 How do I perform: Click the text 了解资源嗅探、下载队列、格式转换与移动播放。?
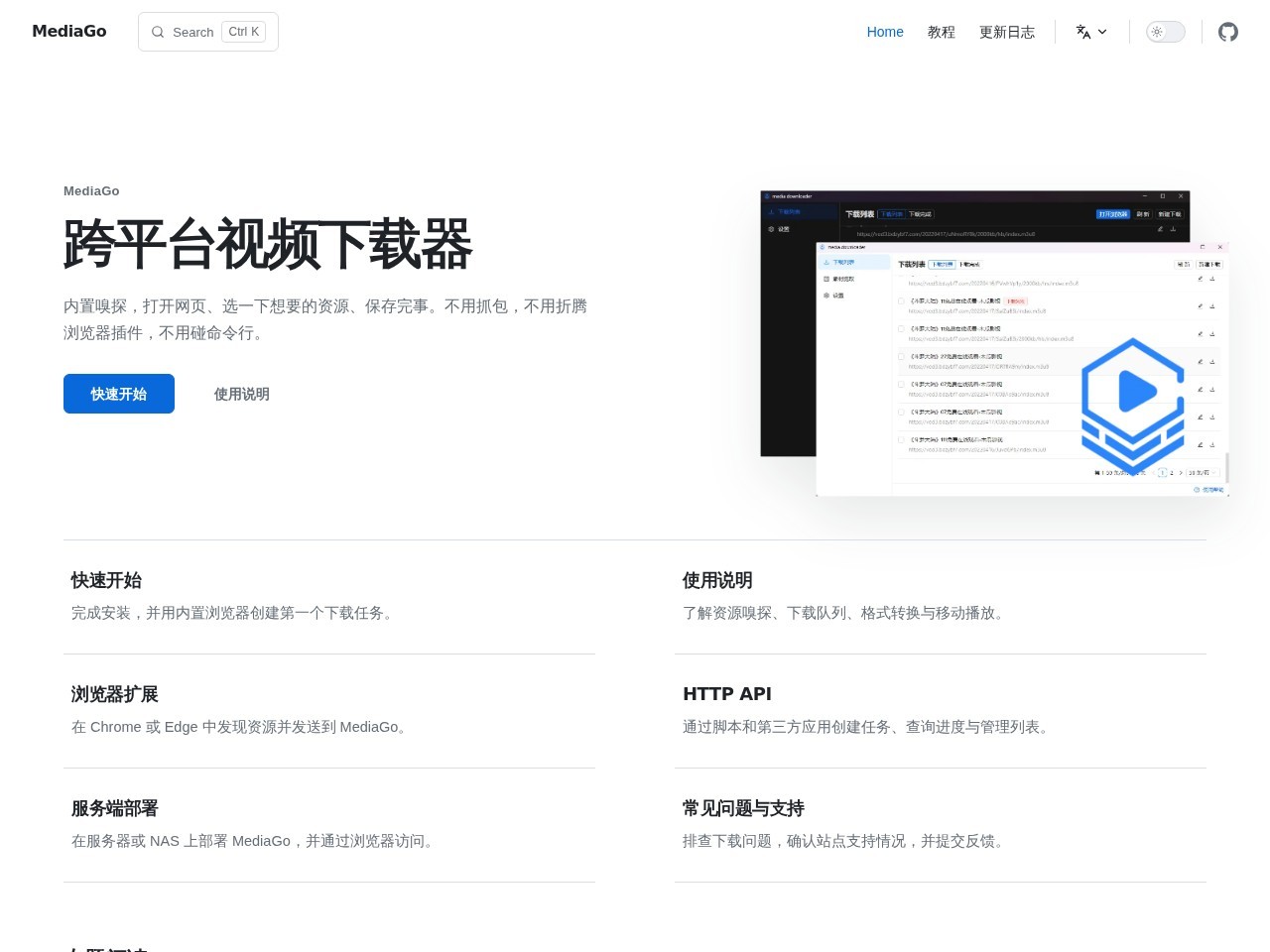tap(846, 613)
